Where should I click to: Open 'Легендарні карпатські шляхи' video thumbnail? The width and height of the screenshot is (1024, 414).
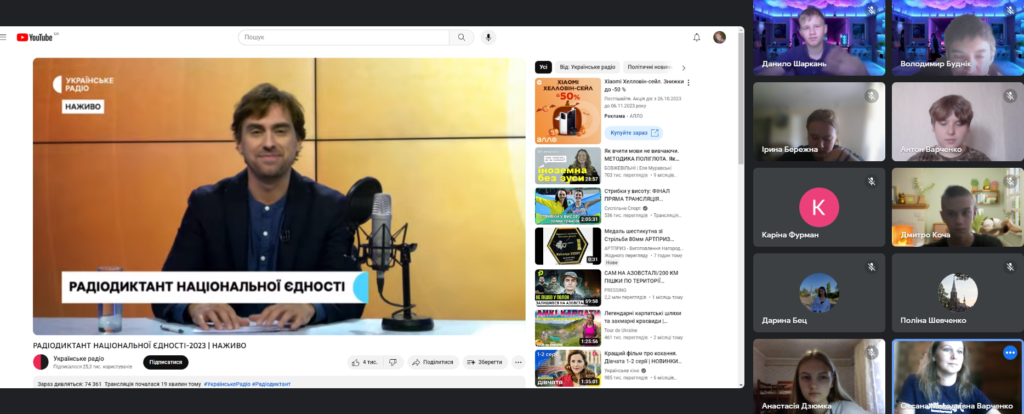click(x=568, y=328)
